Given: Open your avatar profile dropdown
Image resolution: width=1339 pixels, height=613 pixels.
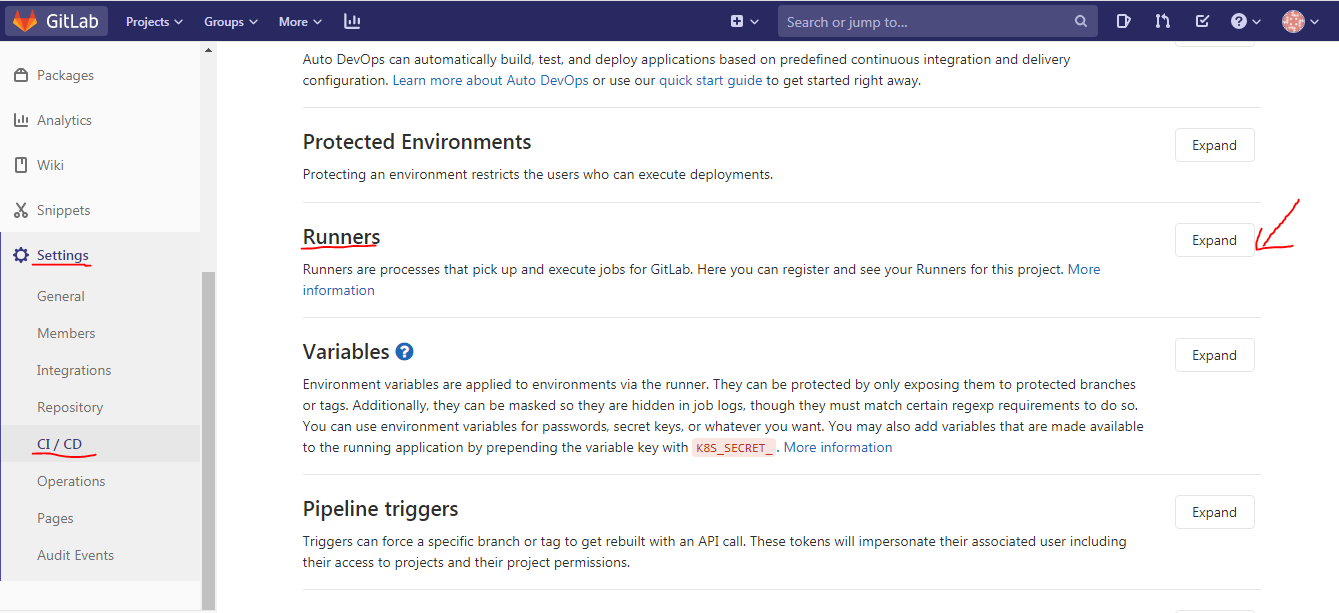Looking at the screenshot, I should [x=1295, y=20].
